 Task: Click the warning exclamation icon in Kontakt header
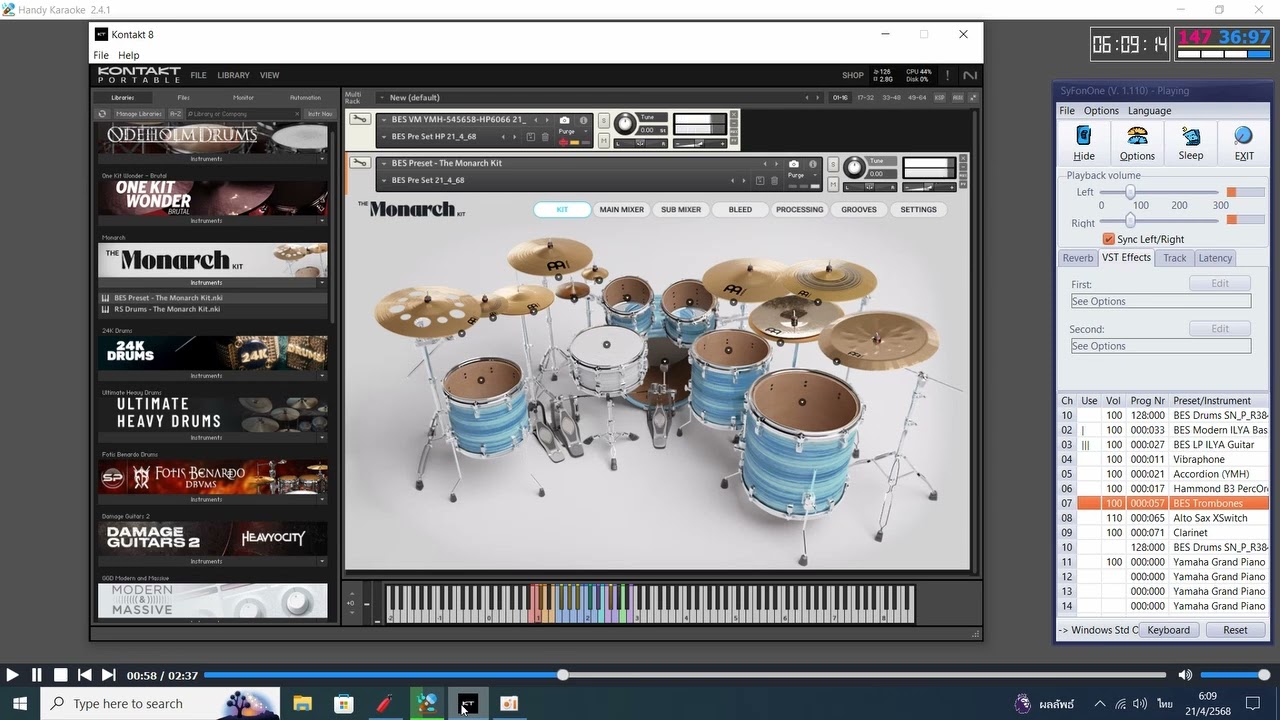pyautogui.click(x=947, y=75)
